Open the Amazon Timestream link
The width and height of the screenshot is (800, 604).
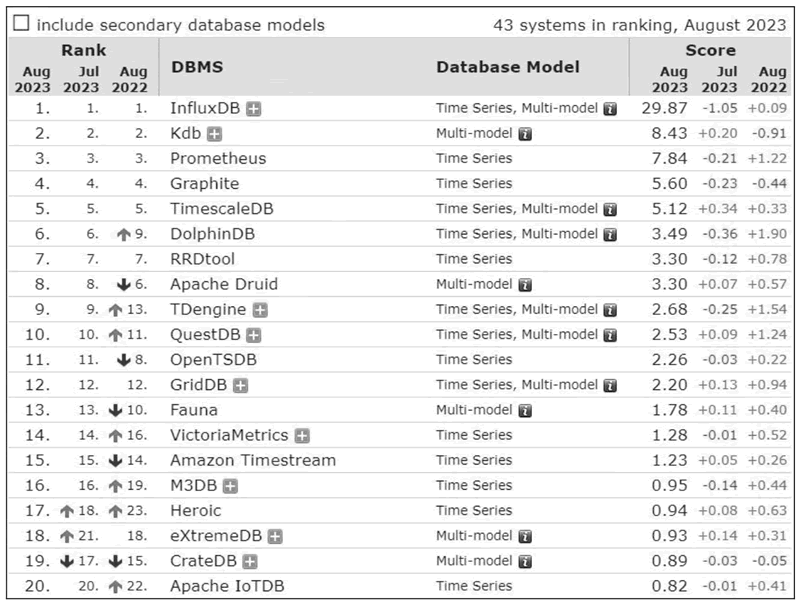tap(252, 460)
